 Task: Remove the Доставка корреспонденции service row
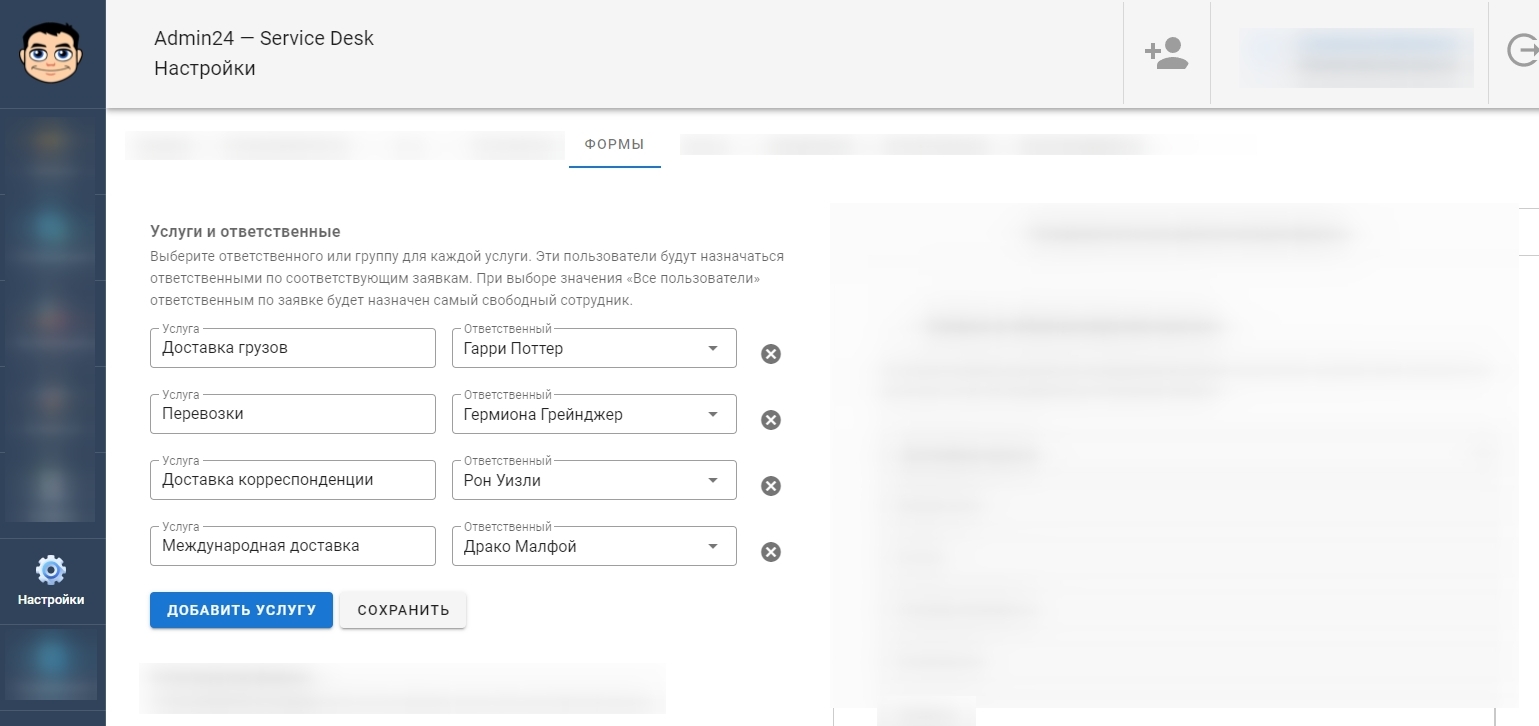click(x=771, y=485)
